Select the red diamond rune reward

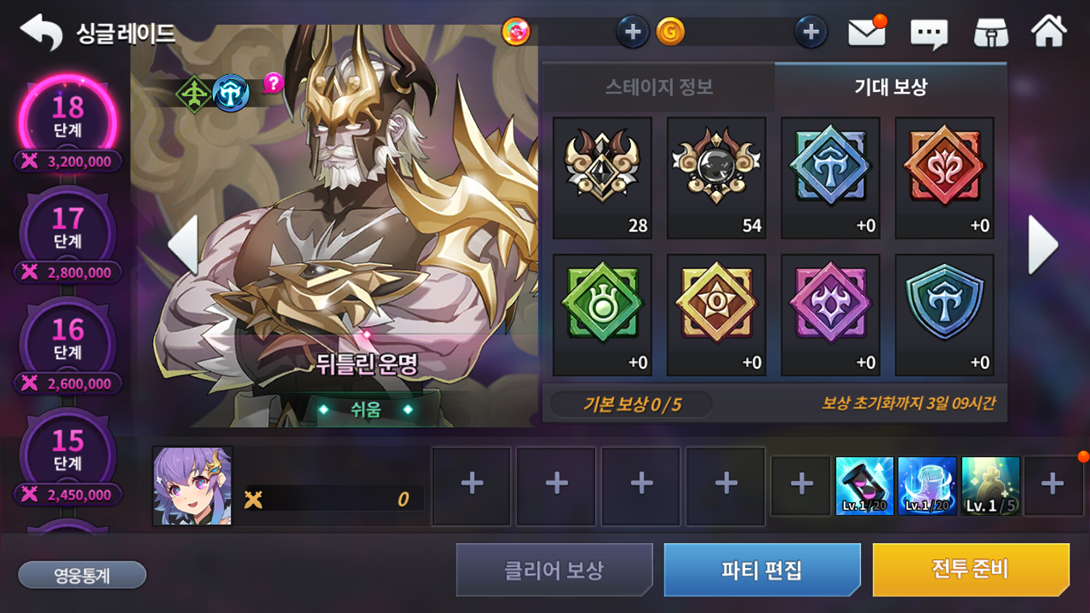[944, 178]
